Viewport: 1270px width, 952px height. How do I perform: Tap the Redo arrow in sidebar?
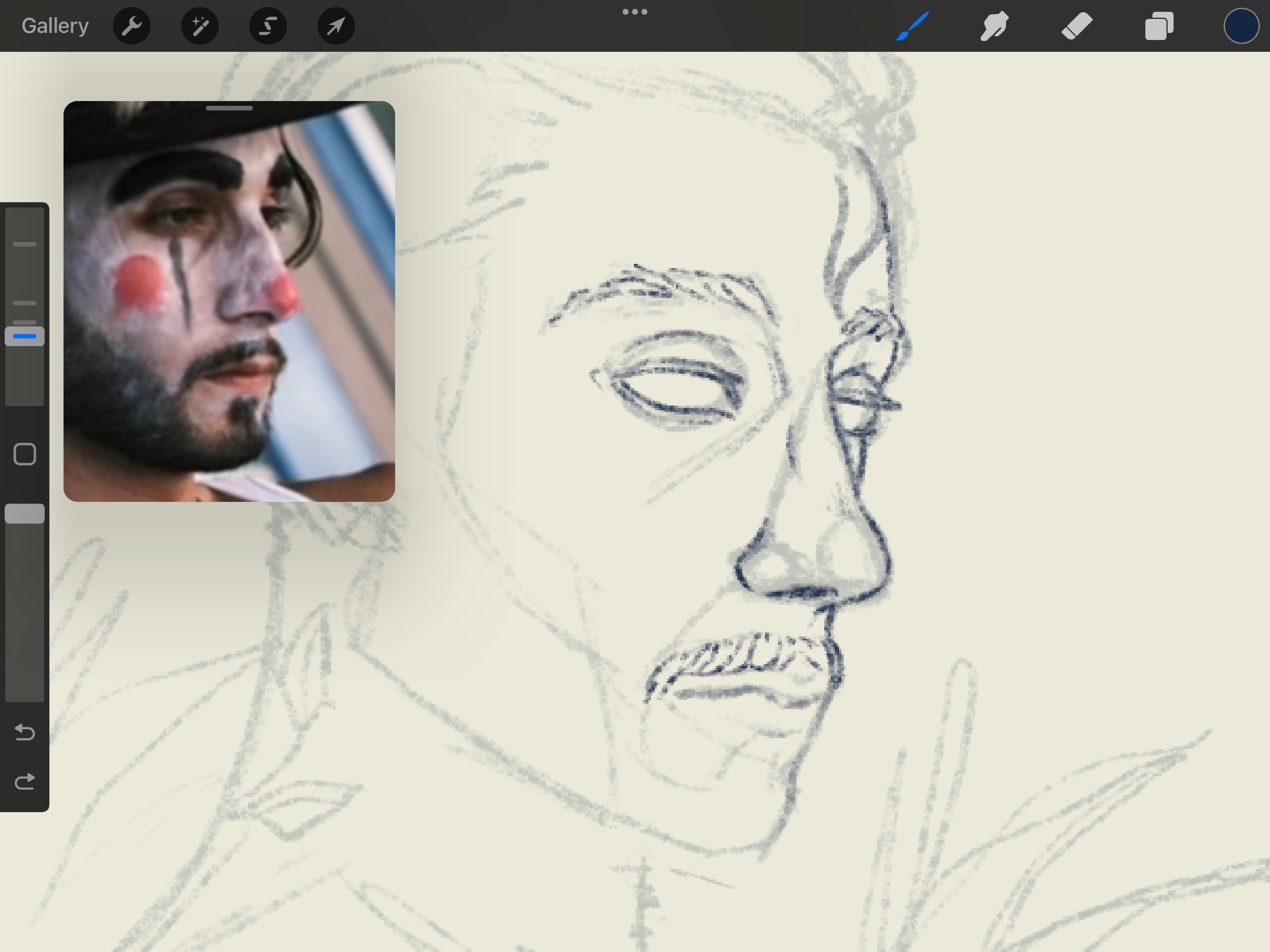pyautogui.click(x=25, y=781)
